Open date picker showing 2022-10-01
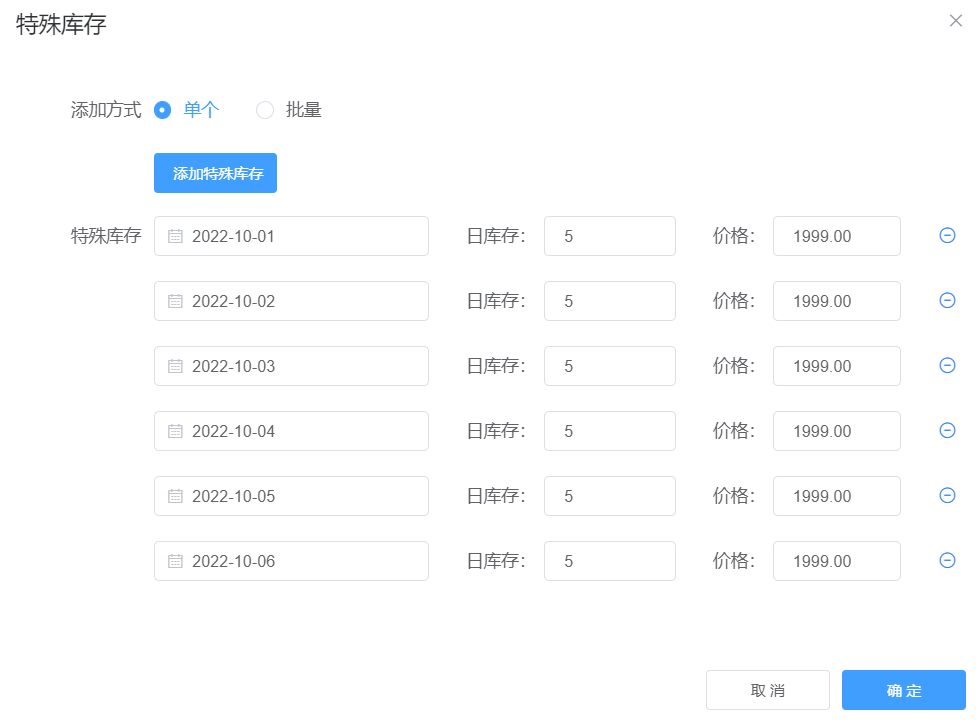The height and width of the screenshot is (723, 976). (x=291, y=236)
